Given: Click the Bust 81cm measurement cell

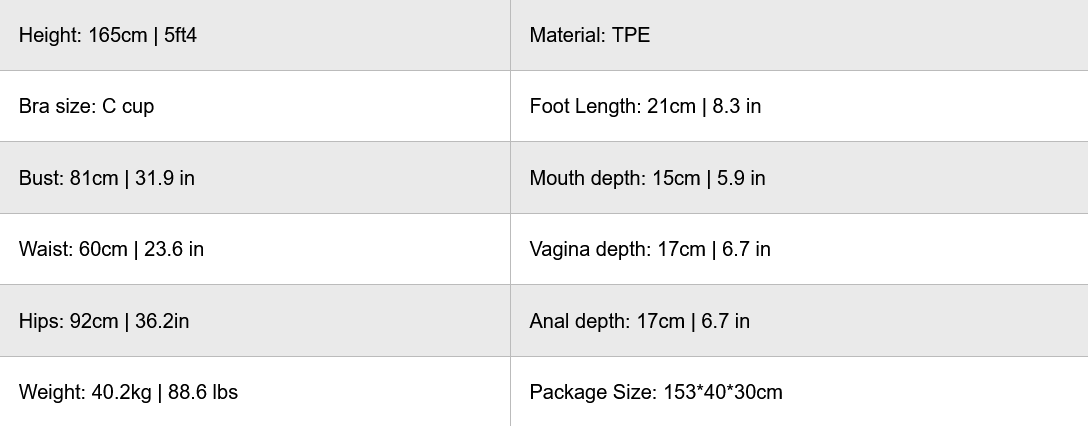Looking at the screenshot, I should coord(254,178).
